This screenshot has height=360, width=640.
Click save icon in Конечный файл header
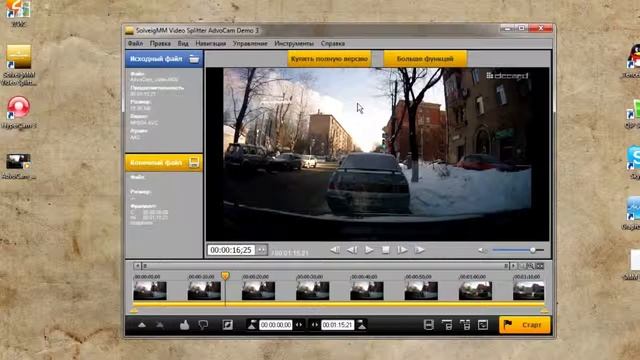(x=194, y=162)
